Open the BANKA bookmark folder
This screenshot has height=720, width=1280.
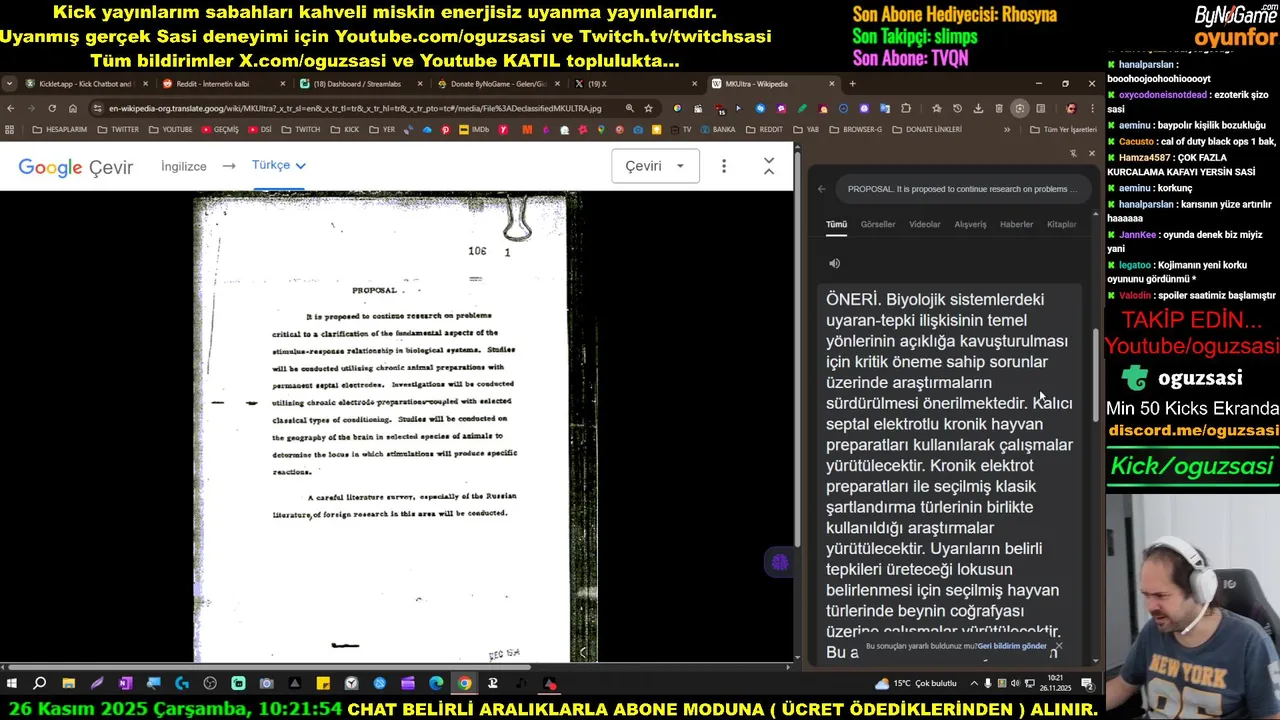click(716, 129)
